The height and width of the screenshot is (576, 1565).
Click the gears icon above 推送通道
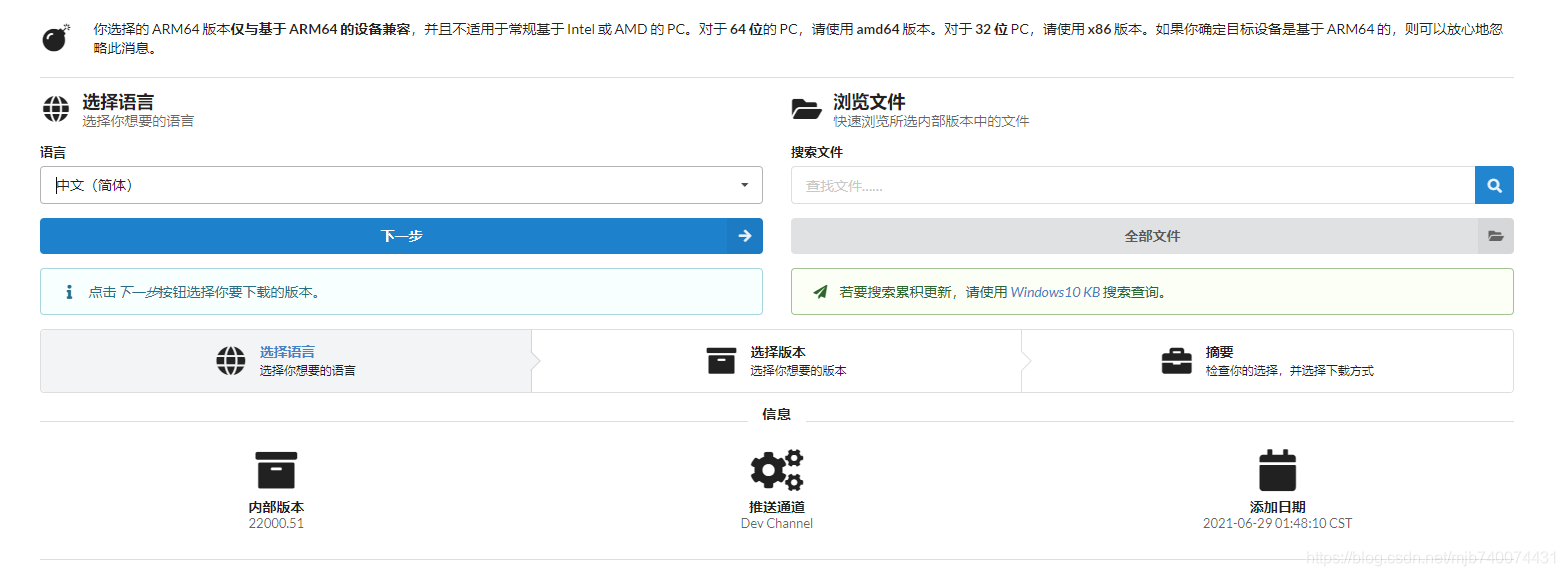777,470
